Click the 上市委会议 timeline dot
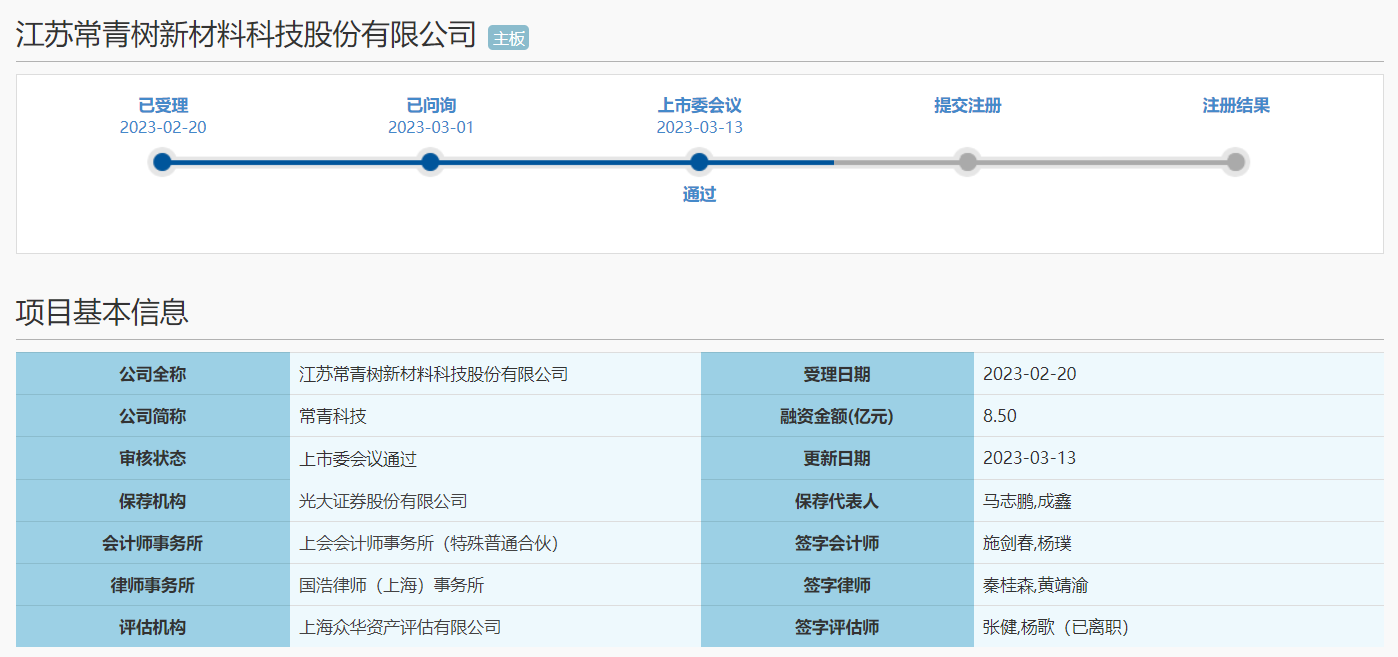Screen dimensions: 1398x657 pos(699,162)
